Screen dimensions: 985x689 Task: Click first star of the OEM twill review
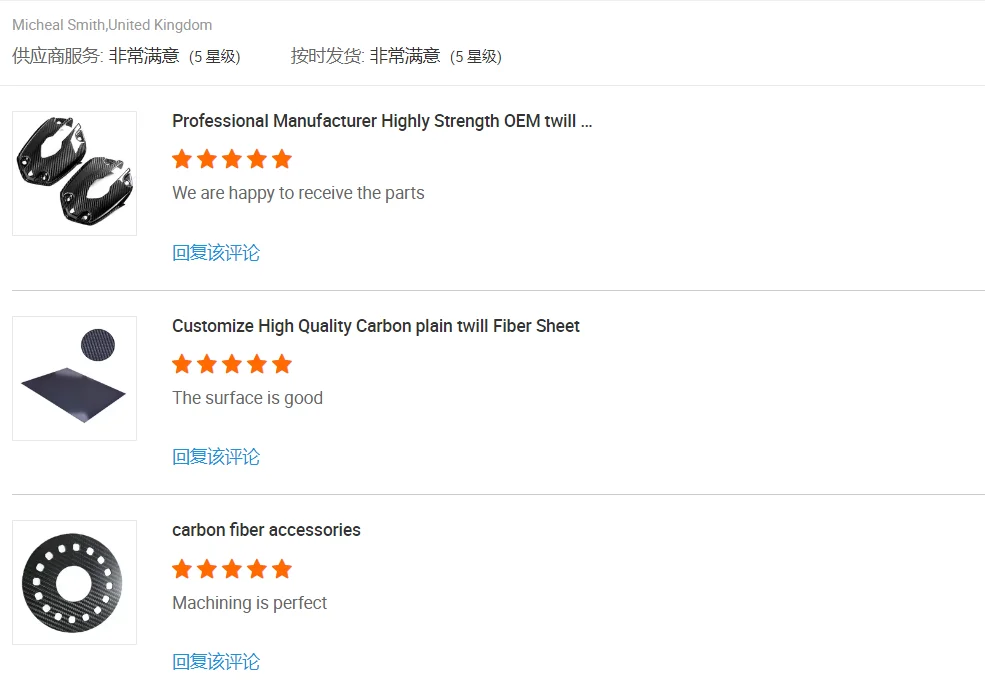182,159
